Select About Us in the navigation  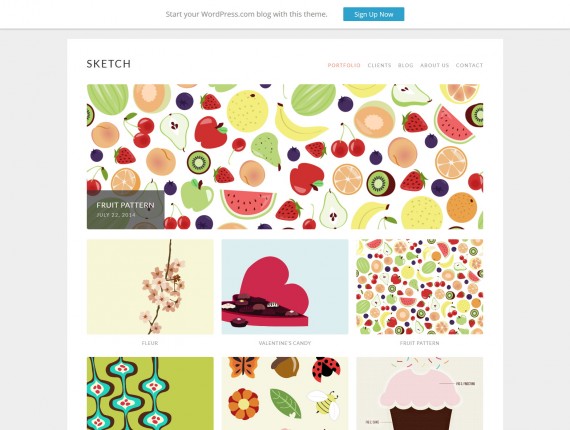(x=434, y=65)
